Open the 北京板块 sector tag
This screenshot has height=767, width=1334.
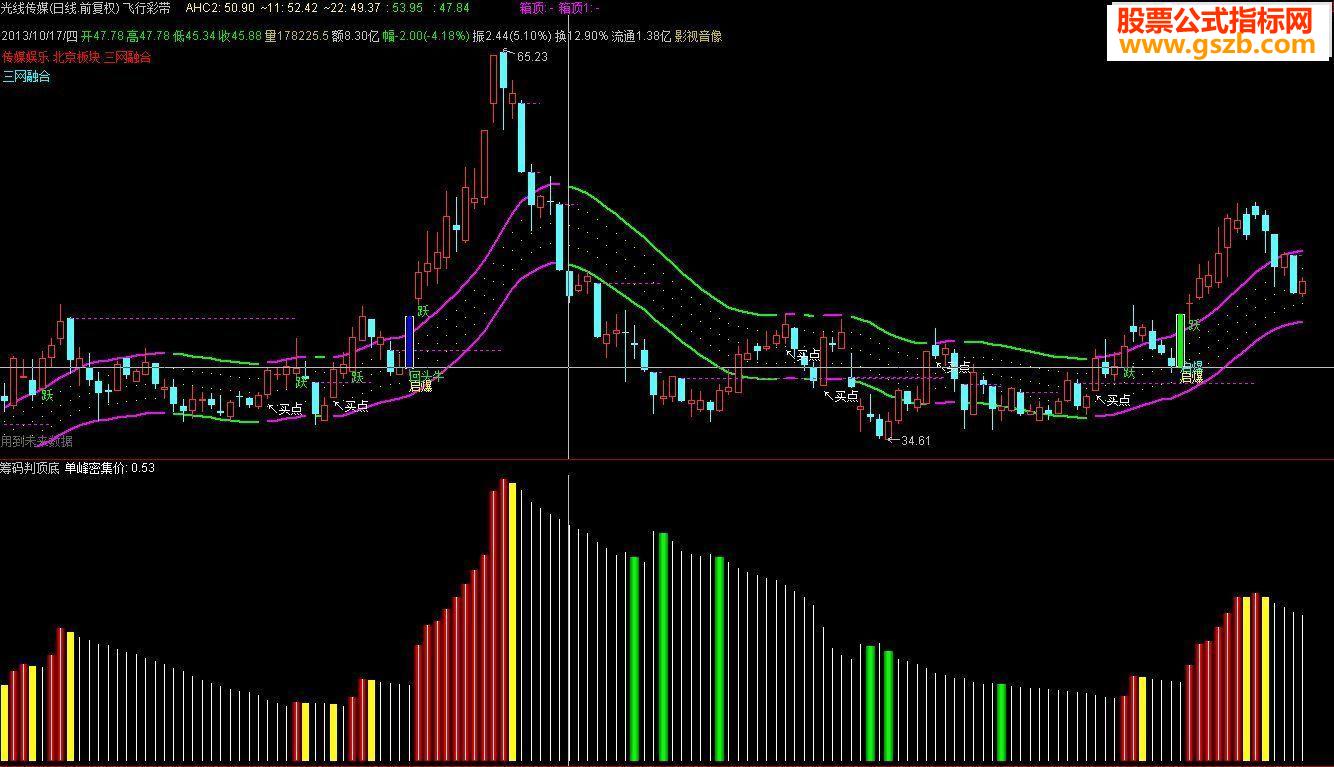(x=75, y=57)
